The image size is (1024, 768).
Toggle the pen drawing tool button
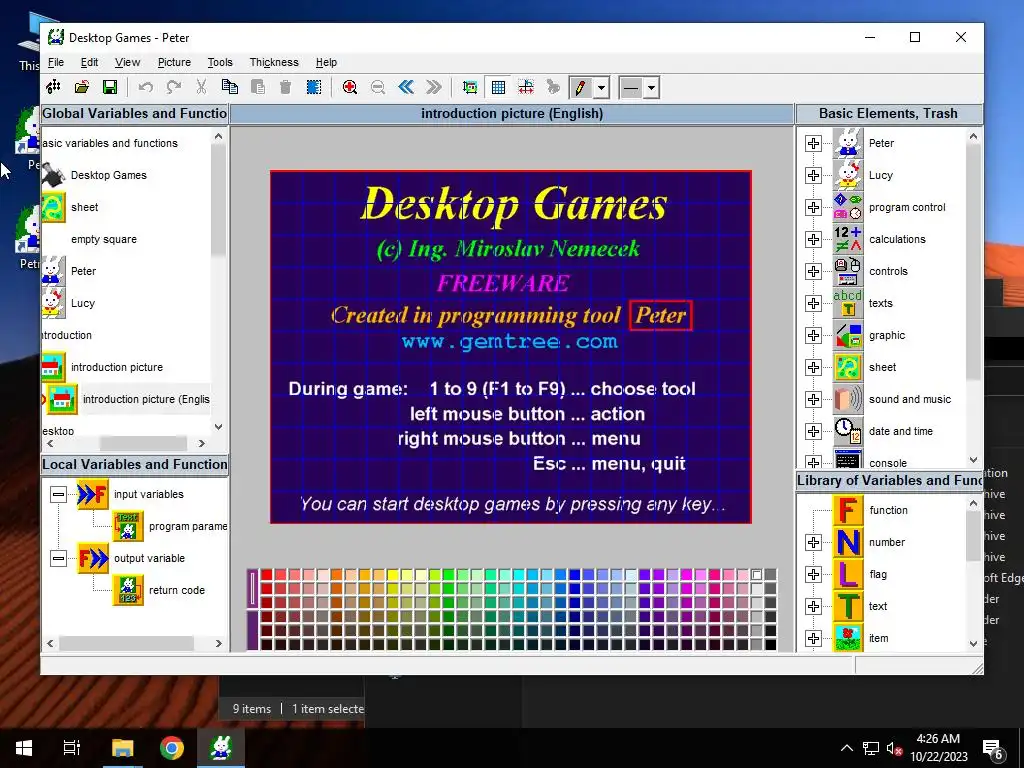[580, 88]
